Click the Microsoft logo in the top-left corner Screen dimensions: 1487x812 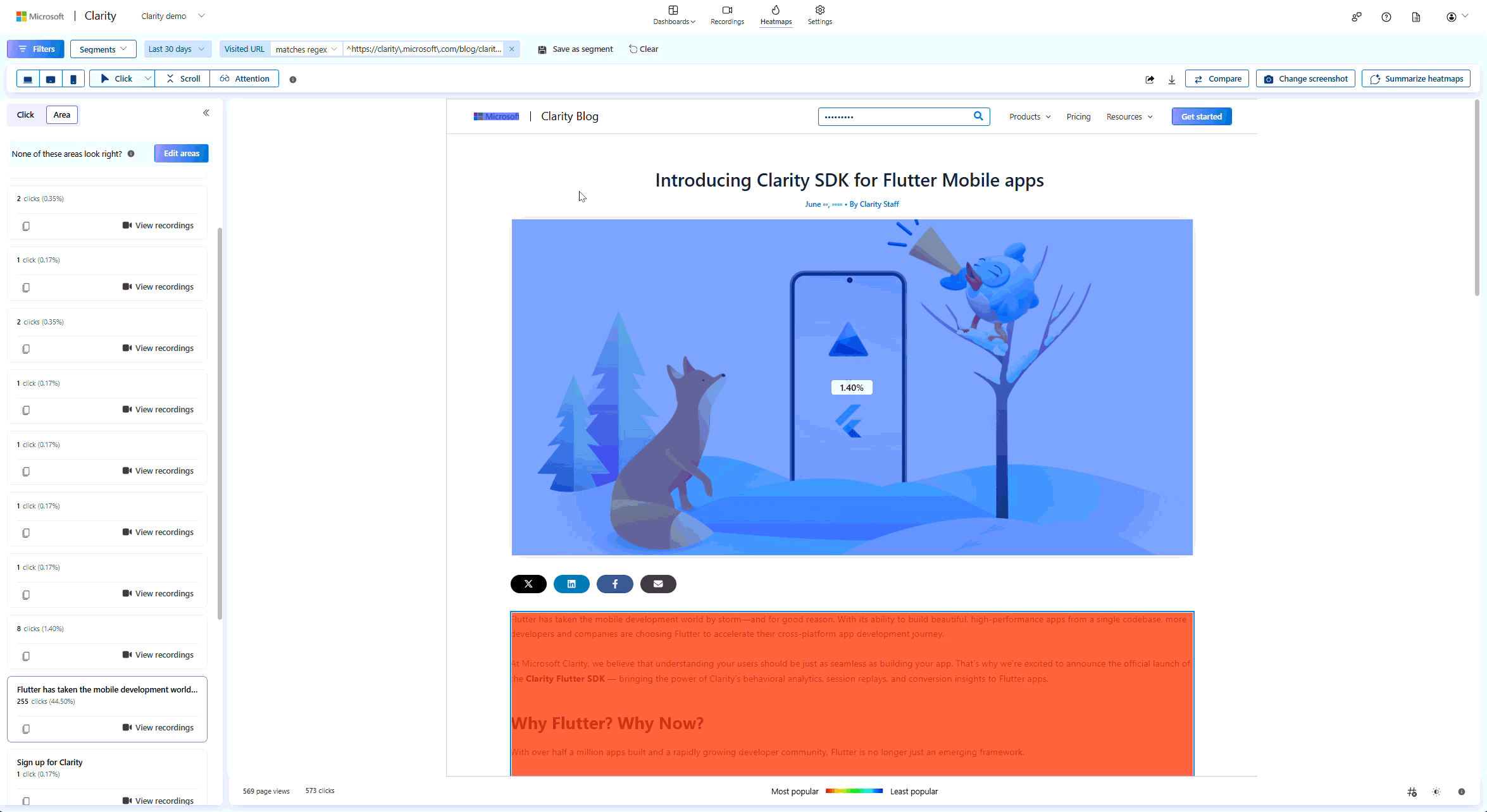pyautogui.click(x=40, y=16)
